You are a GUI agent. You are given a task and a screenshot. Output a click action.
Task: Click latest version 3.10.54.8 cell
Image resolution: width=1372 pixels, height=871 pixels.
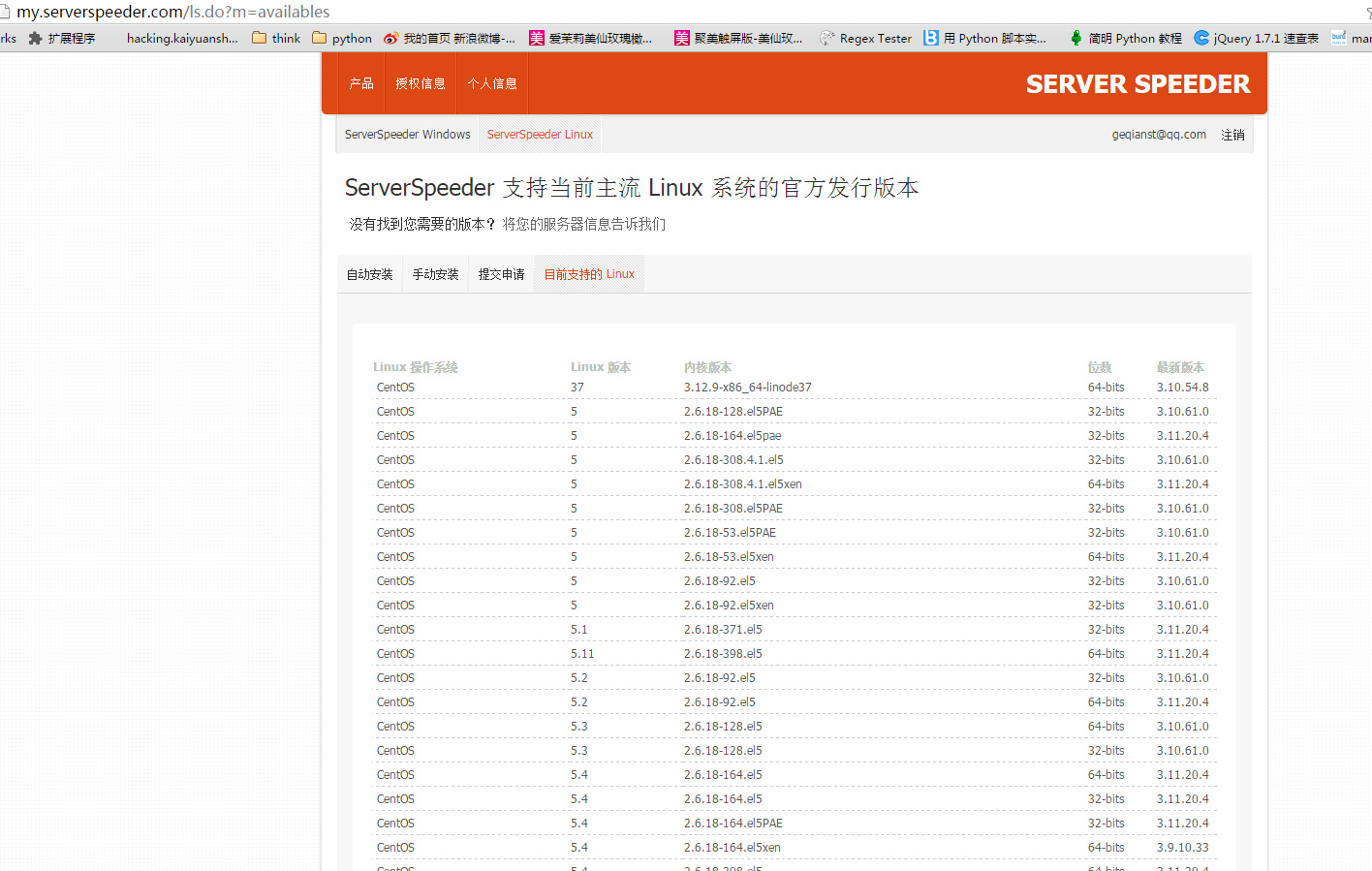(1182, 388)
